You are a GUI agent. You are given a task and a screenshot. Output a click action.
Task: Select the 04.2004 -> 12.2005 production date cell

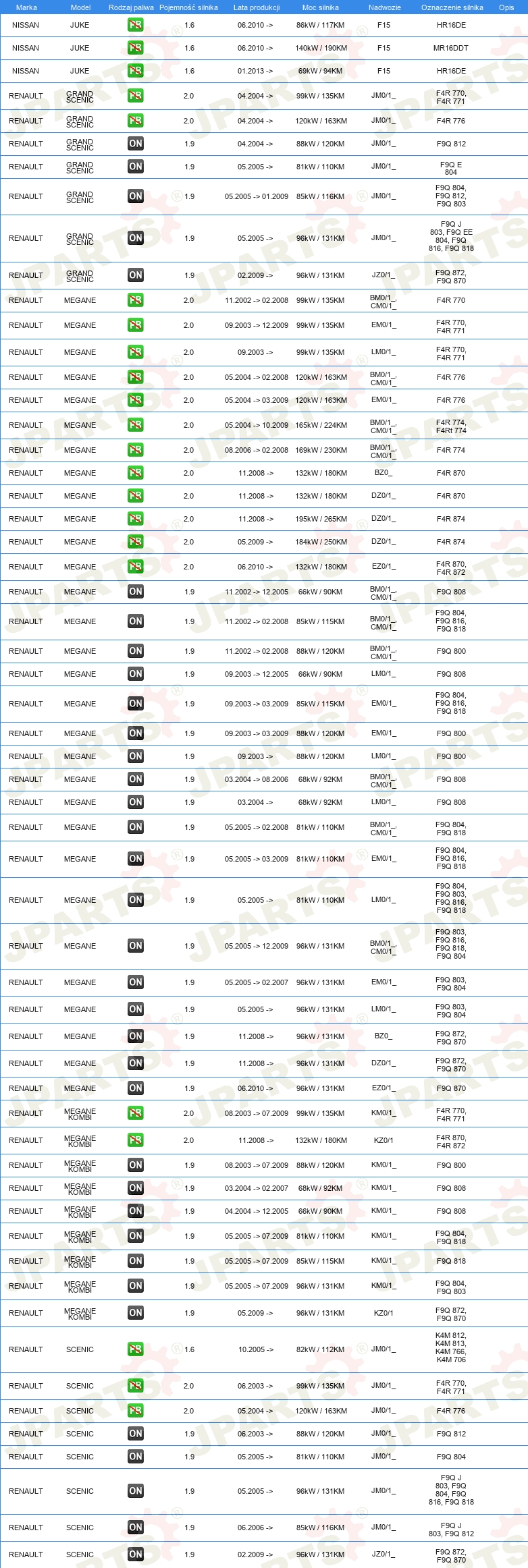(x=257, y=1211)
